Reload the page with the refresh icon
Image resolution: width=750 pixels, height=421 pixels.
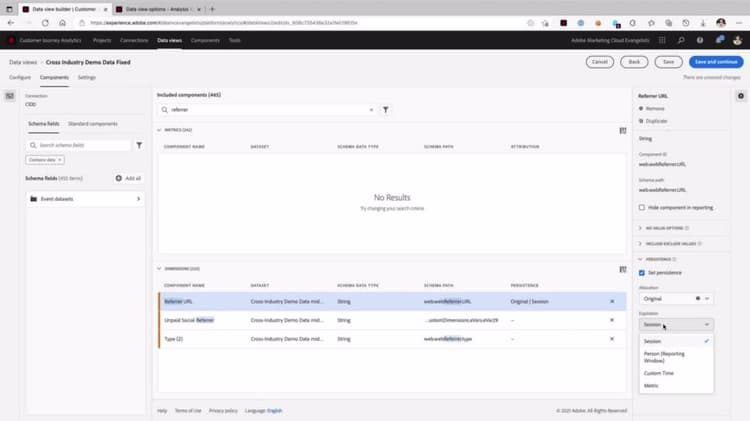click(45, 22)
